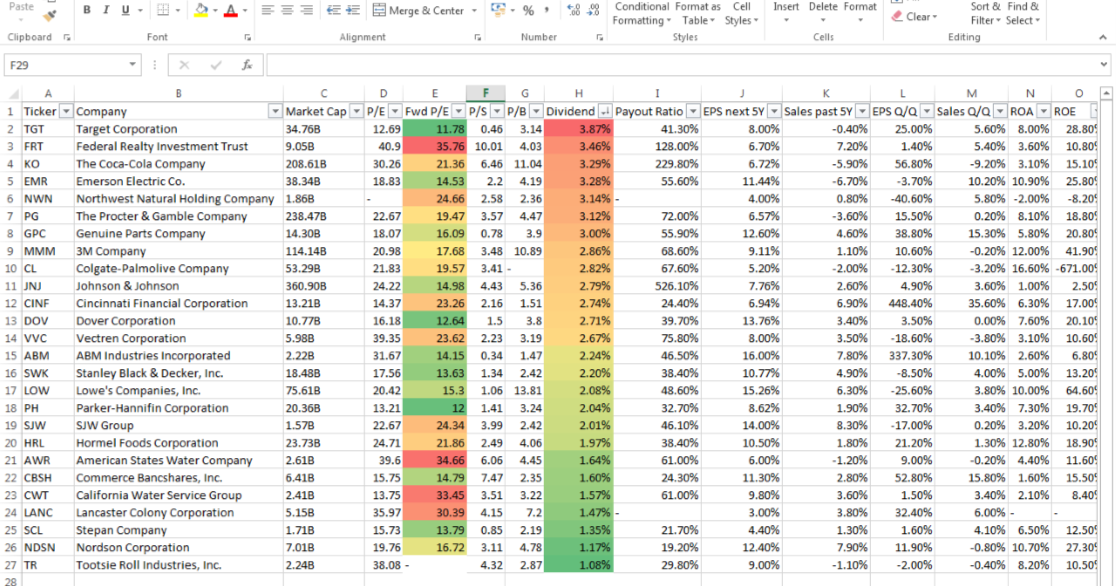Apply yellow Fill Color to selection
Screen dimensions: 1116x586
click(x=200, y=9)
